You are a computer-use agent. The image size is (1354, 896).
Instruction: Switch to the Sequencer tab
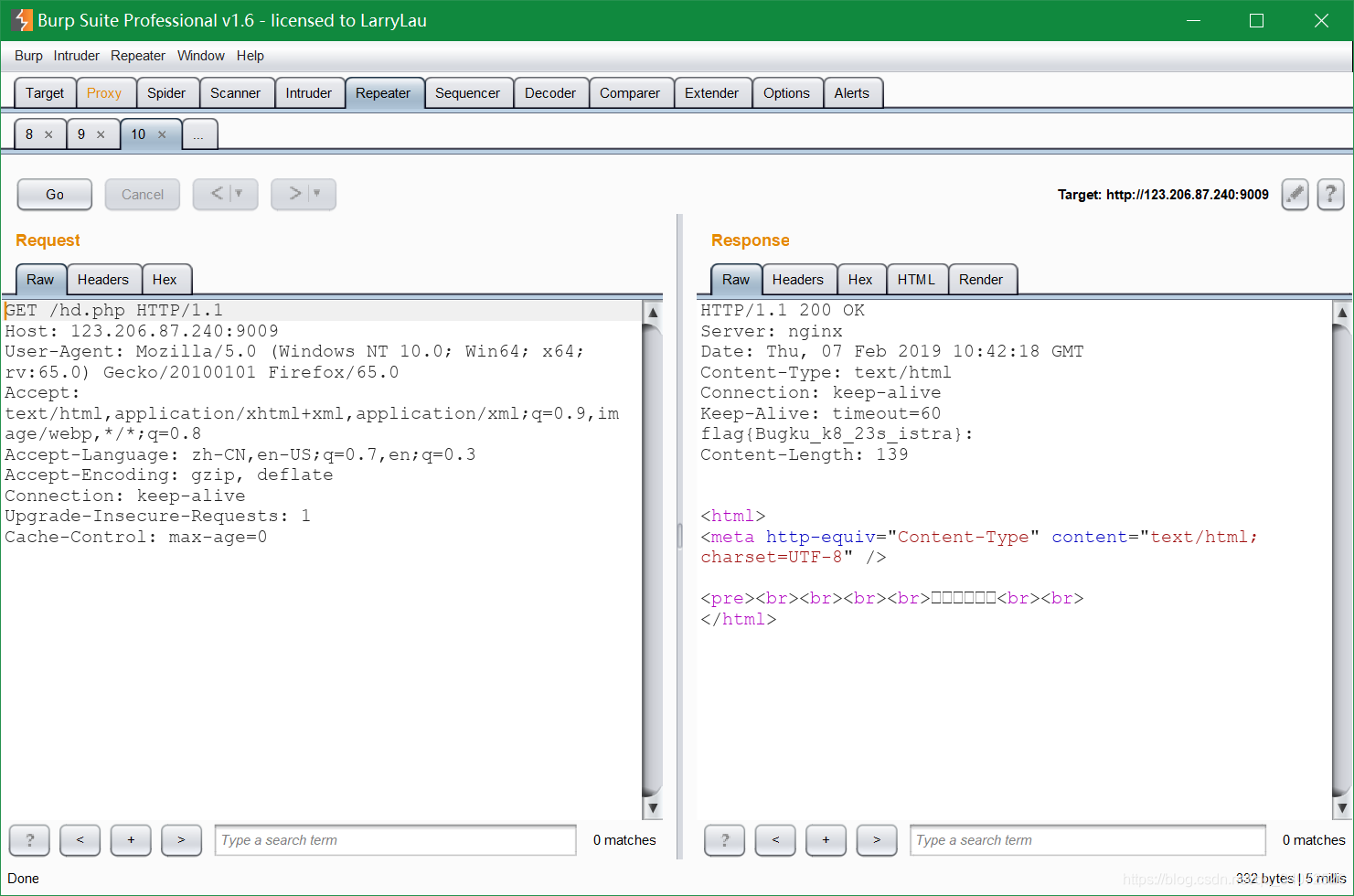(x=467, y=93)
